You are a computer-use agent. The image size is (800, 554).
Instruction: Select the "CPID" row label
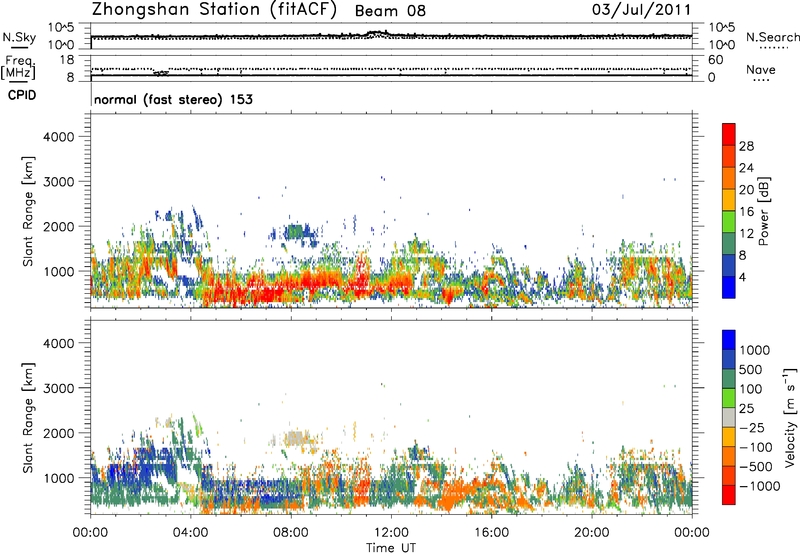22,95
